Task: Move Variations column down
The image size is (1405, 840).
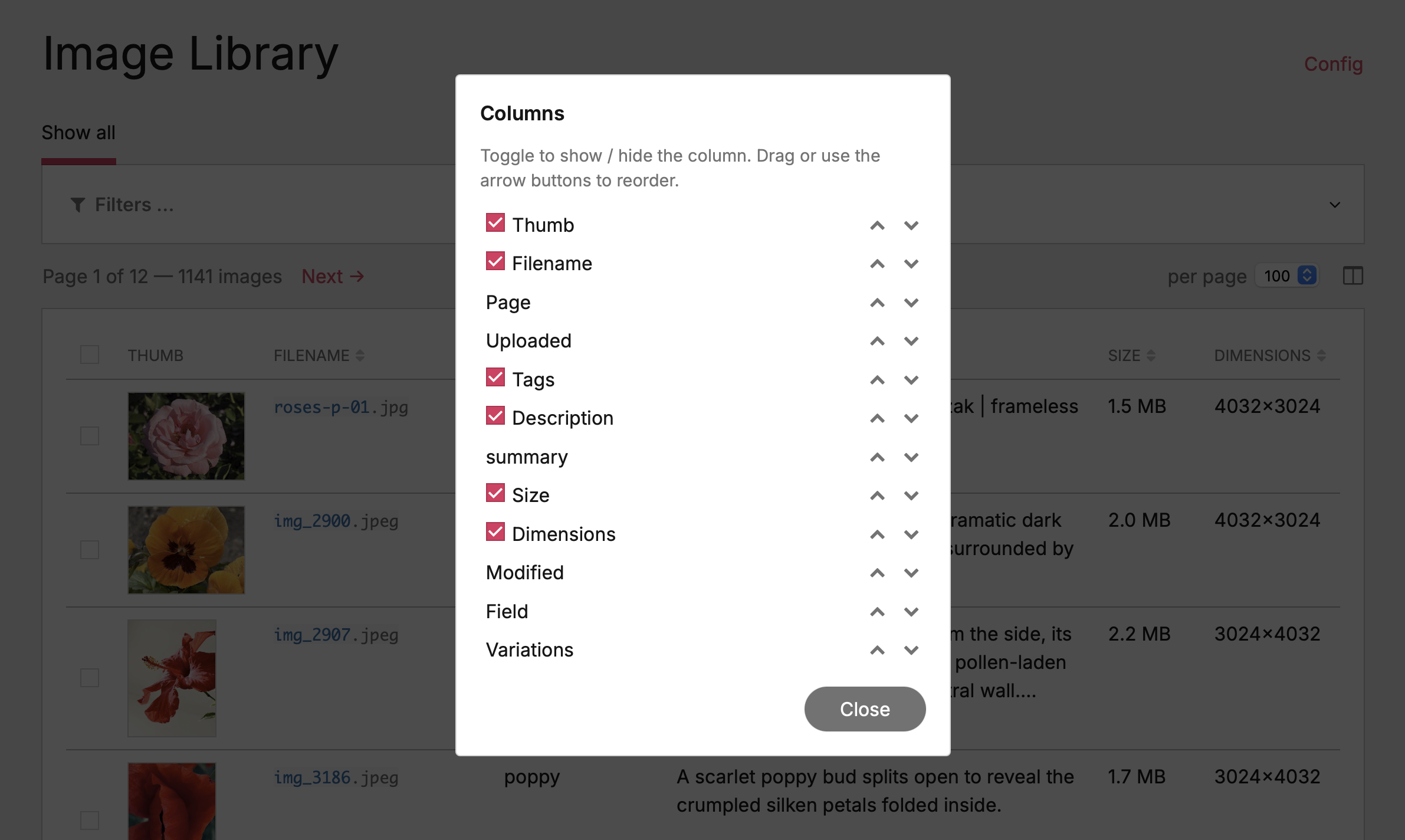Action: coord(911,650)
